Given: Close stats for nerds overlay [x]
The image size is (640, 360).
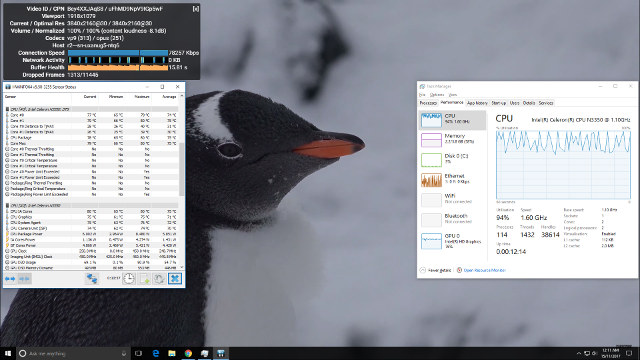Looking at the screenshot, I should coord(196,9).
